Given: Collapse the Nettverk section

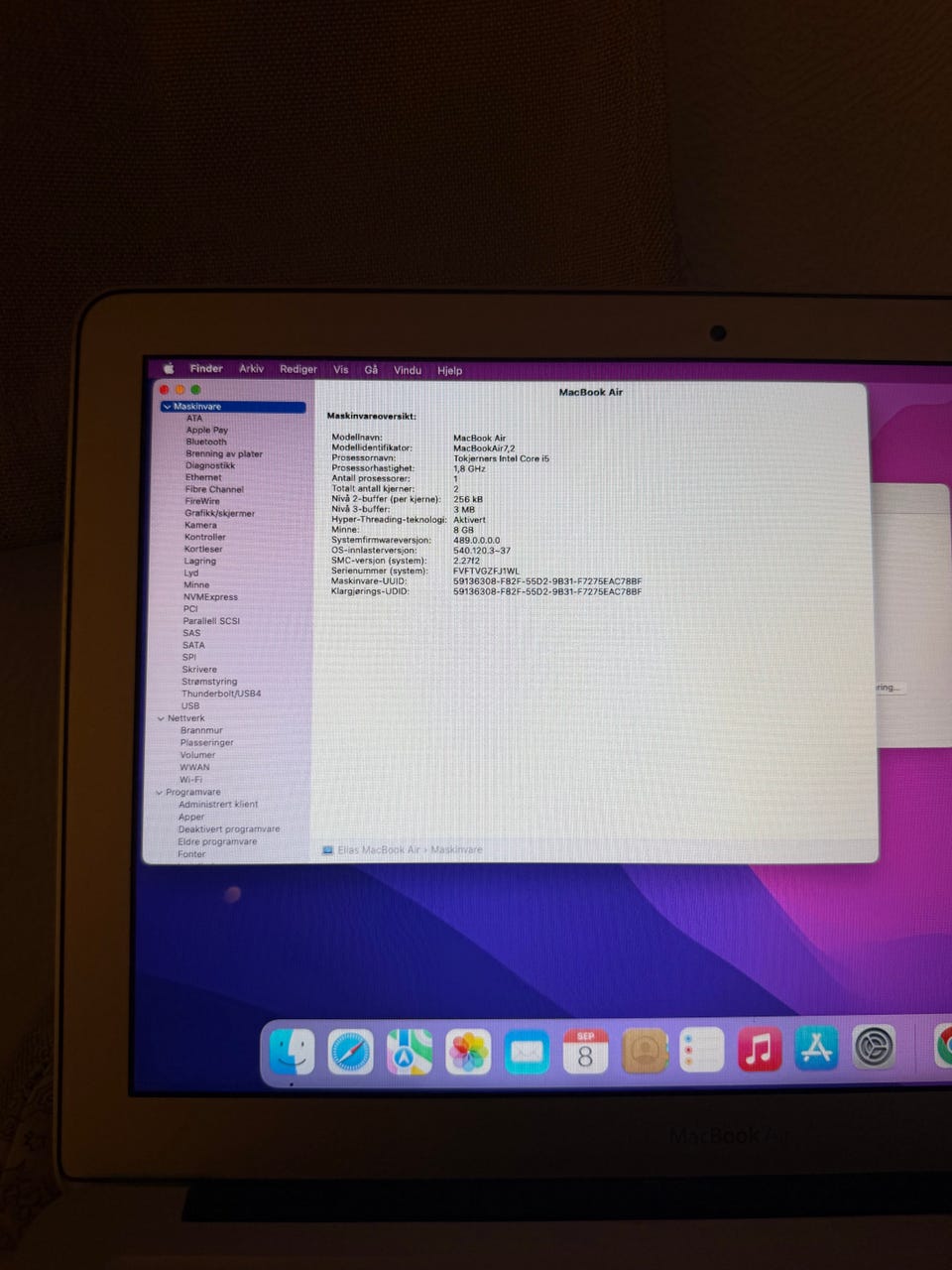Looking at the screenshot, I should pos(161,718).
